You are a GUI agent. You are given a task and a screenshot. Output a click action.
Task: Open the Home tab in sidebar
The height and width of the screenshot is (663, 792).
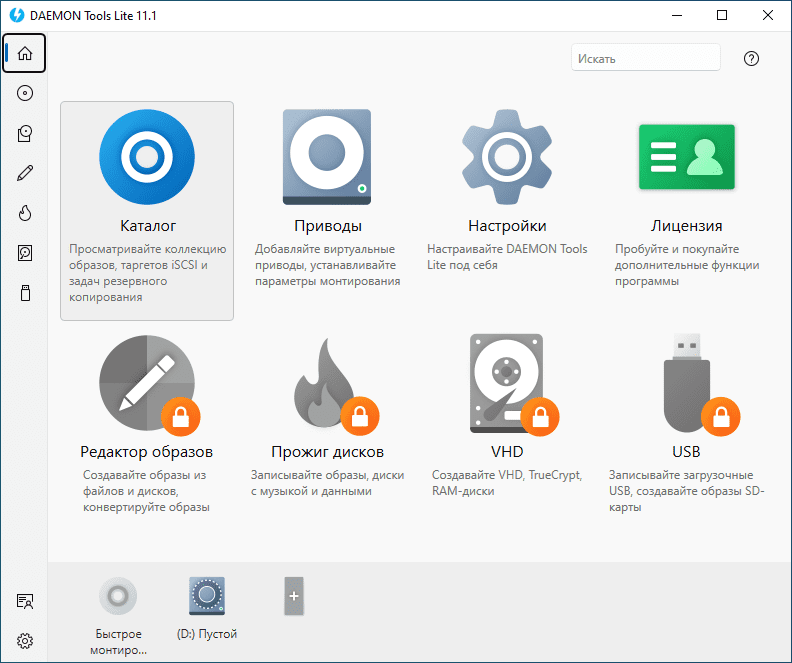(24, 53)
